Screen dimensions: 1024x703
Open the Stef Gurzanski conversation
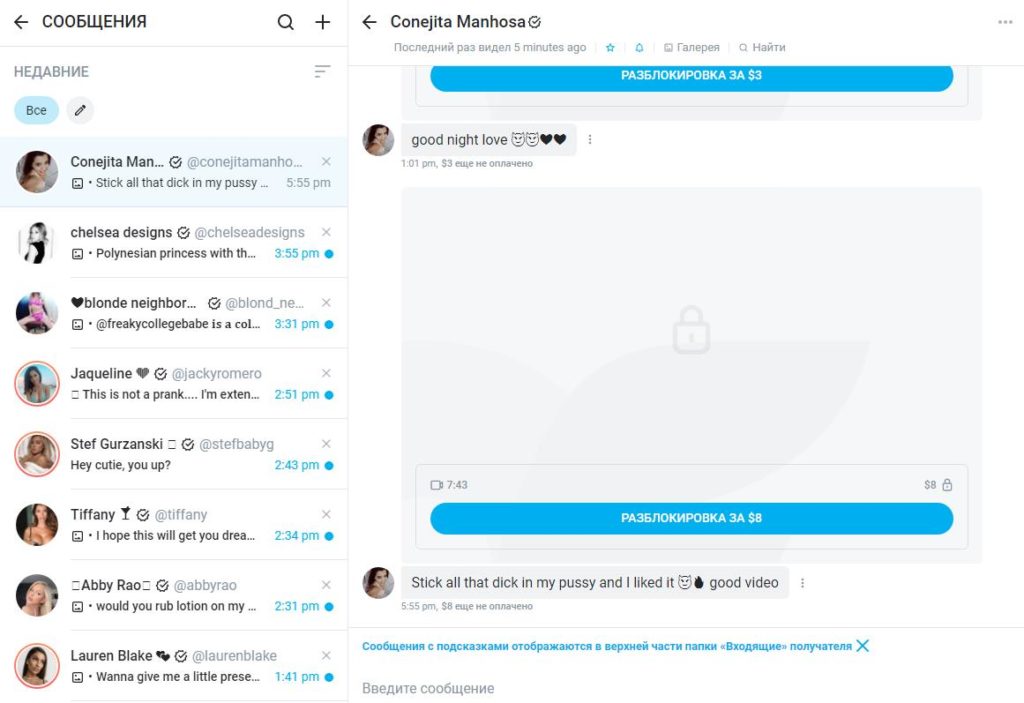[174, 454]
